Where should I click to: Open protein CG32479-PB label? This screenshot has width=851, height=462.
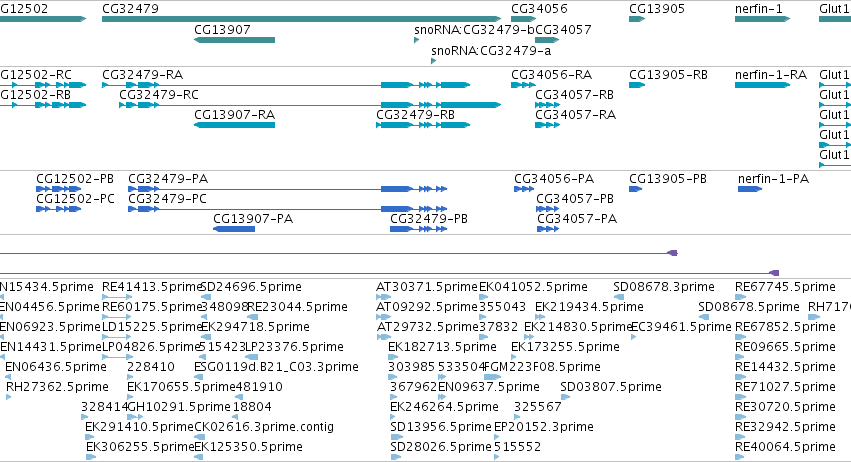[x=429, y=219]
